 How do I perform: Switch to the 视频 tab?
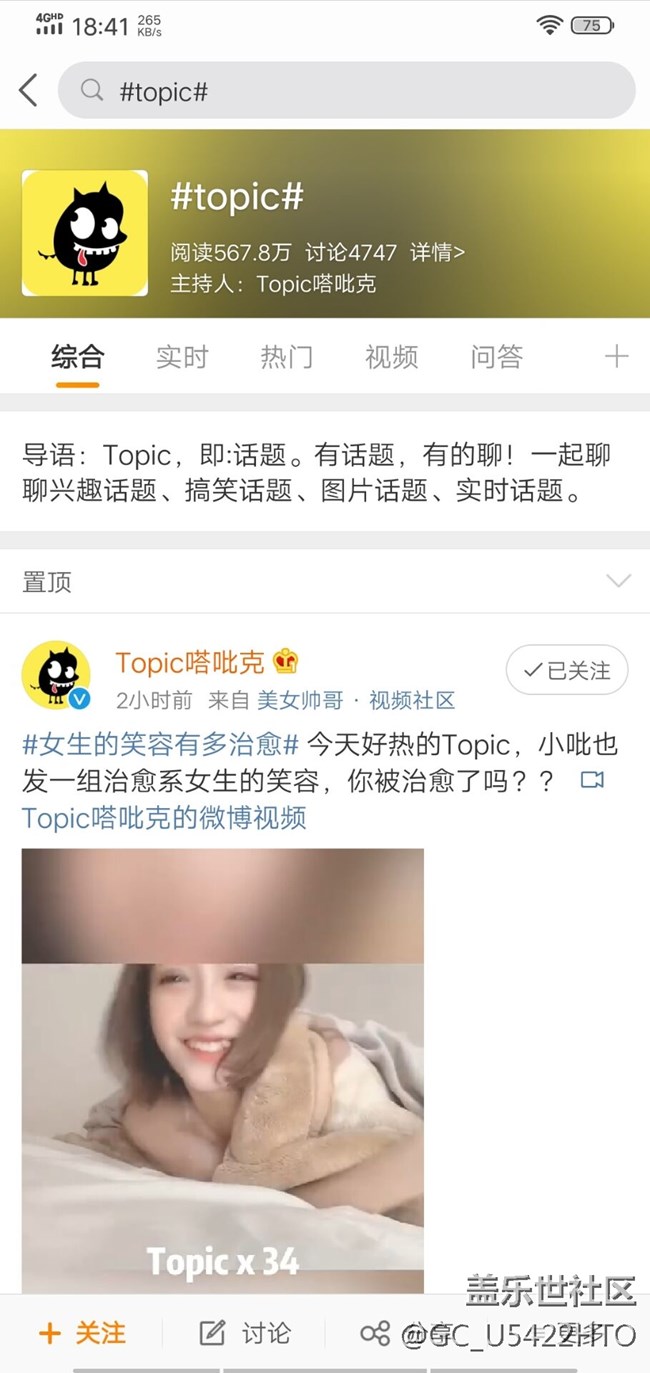(391, 357)
